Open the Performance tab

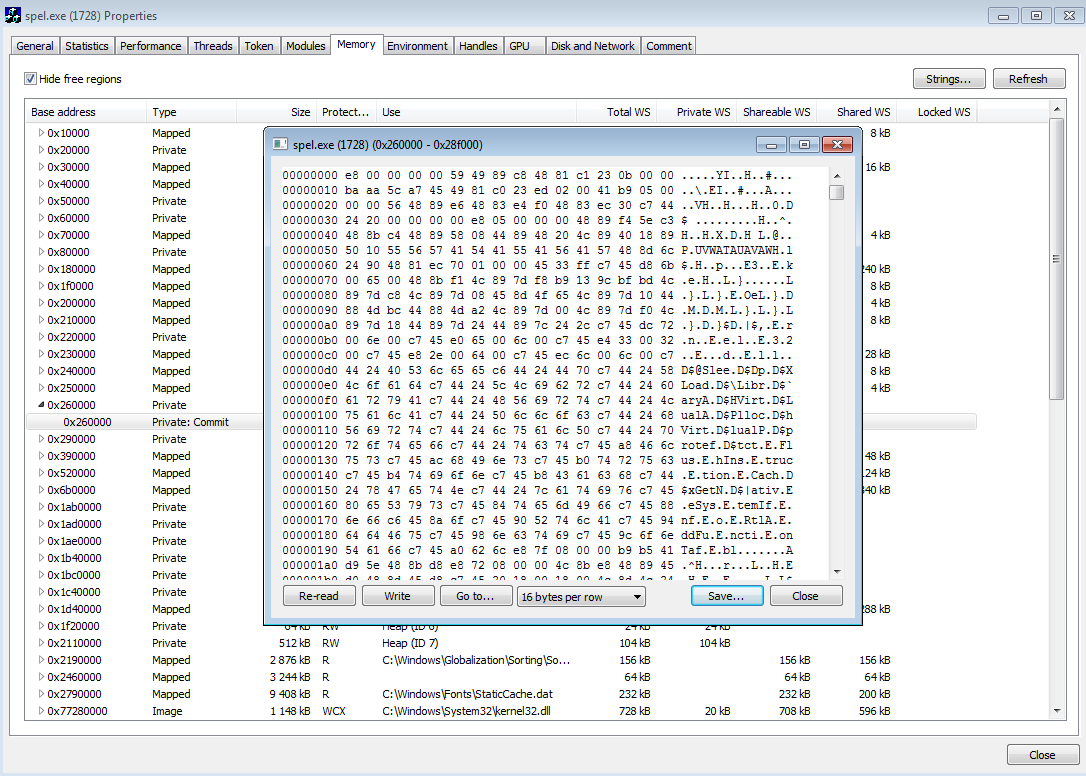tap(150, 46)
